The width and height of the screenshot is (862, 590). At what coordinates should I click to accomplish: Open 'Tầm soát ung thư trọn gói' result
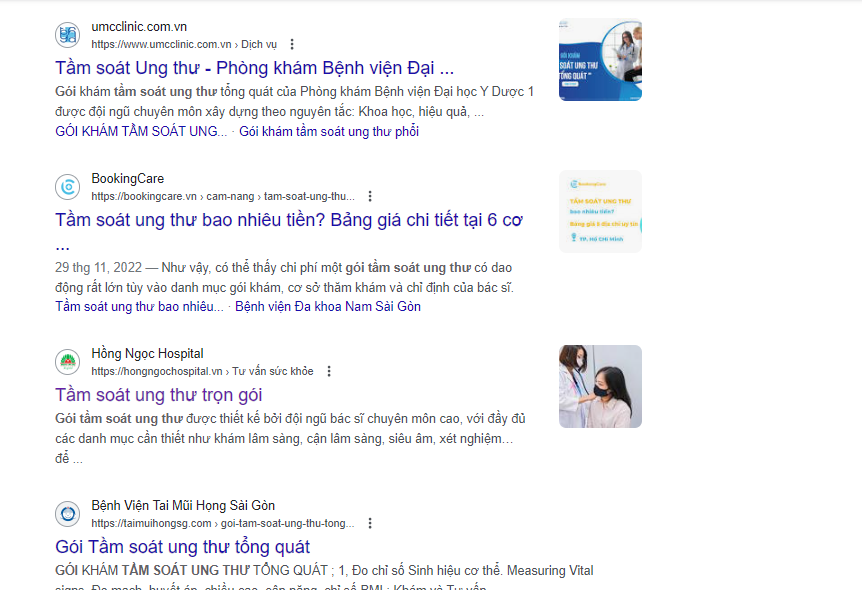click(x=158, y=395)
